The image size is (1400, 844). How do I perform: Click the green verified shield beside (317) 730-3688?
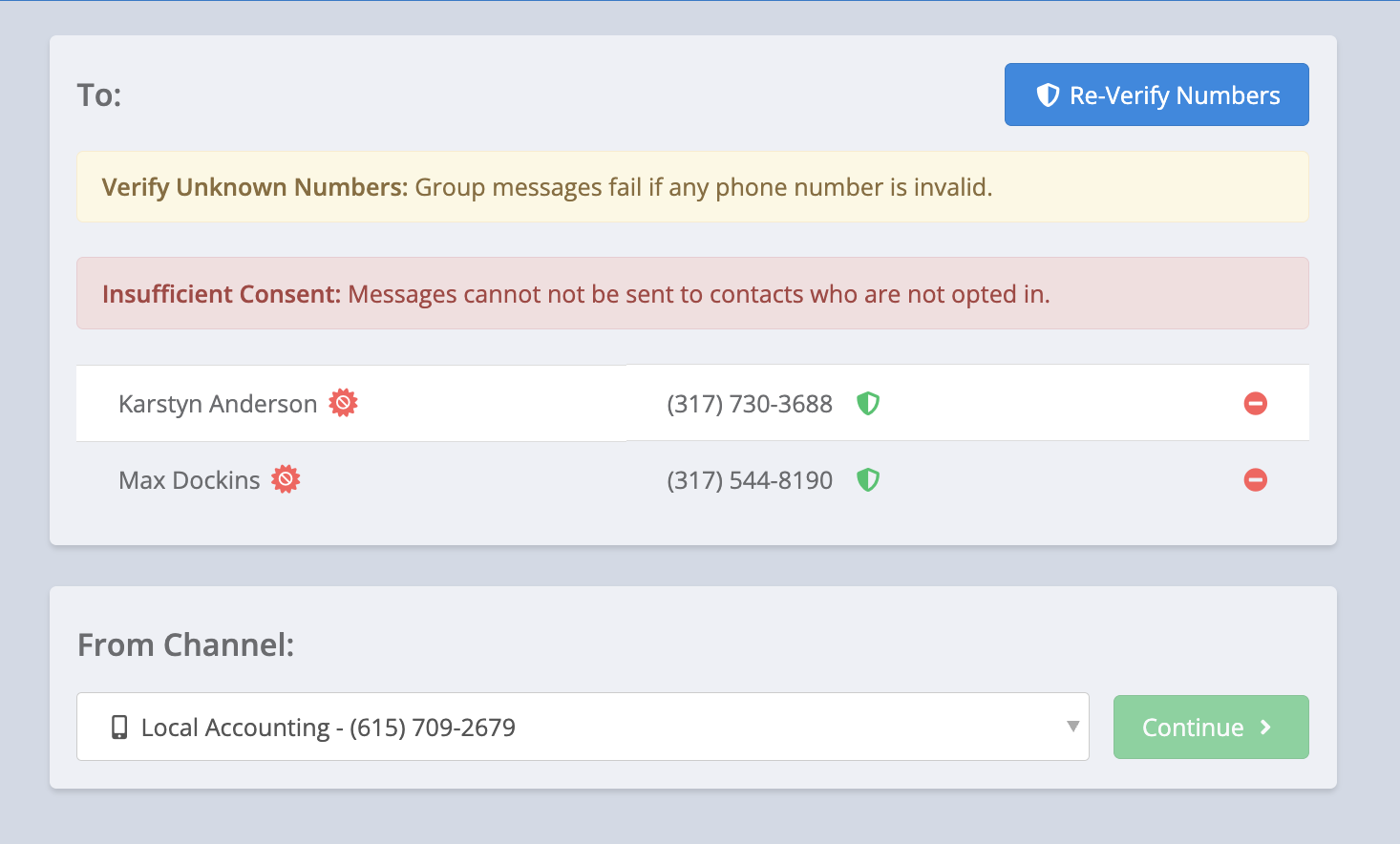pos(867,404)
